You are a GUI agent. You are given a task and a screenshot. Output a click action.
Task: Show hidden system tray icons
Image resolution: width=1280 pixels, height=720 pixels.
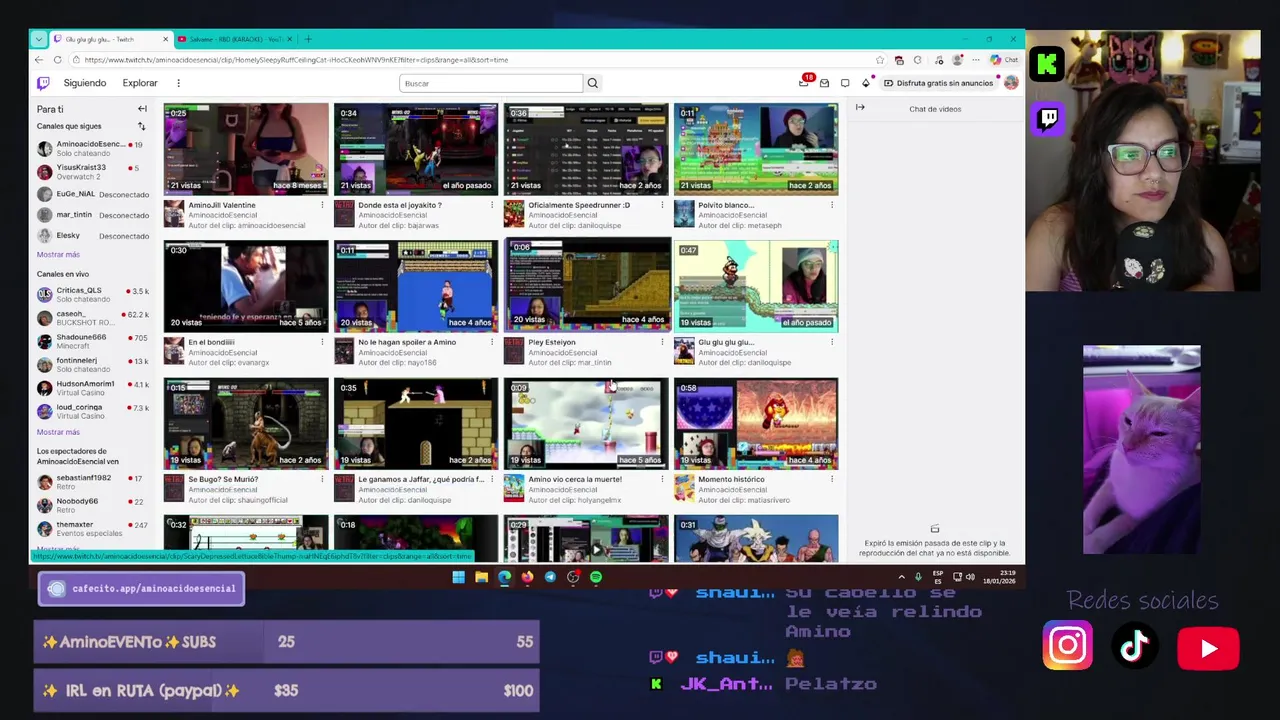coord(901,577)
